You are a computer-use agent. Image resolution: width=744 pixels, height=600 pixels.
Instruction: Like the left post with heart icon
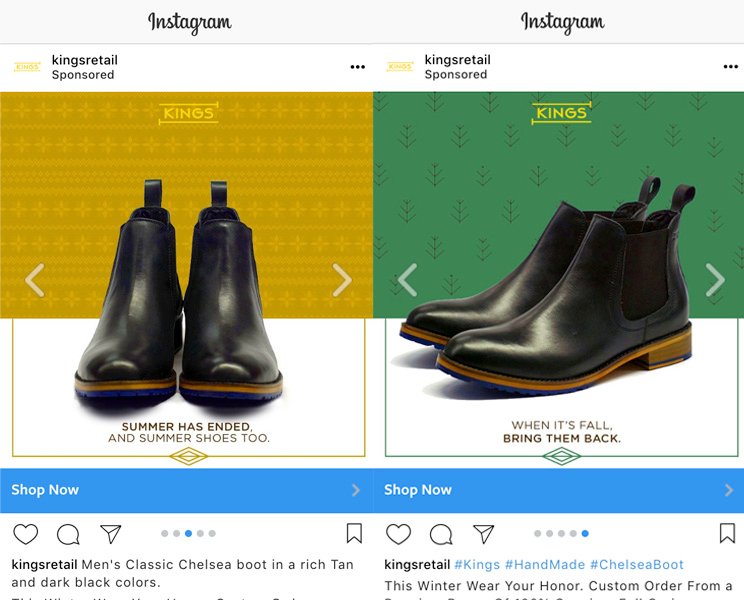pyautogui.click(x=25, y=534)
